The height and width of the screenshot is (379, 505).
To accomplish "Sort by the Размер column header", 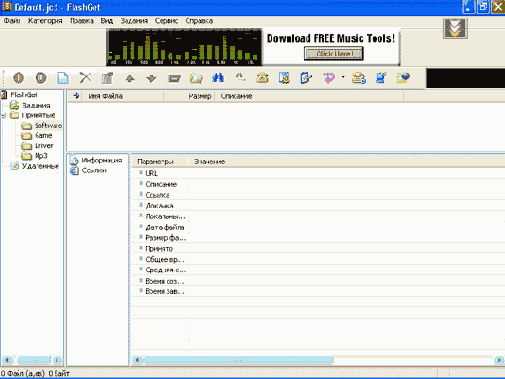I will 189,96.
